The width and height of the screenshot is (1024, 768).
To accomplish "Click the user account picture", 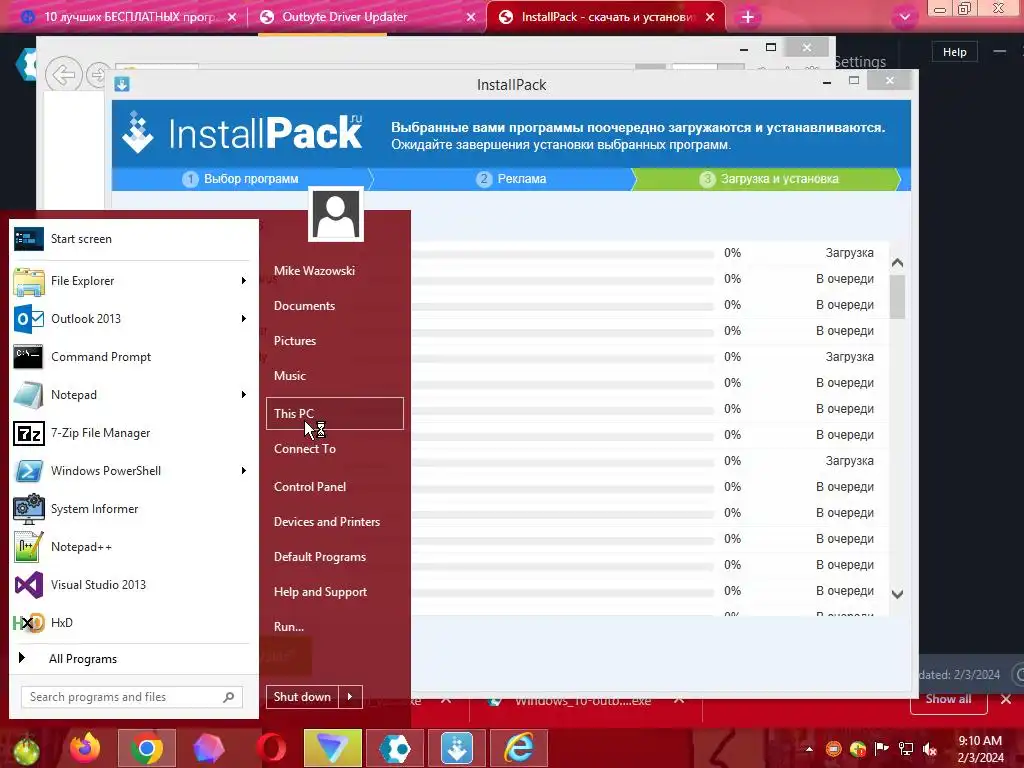I will [336, 215].
